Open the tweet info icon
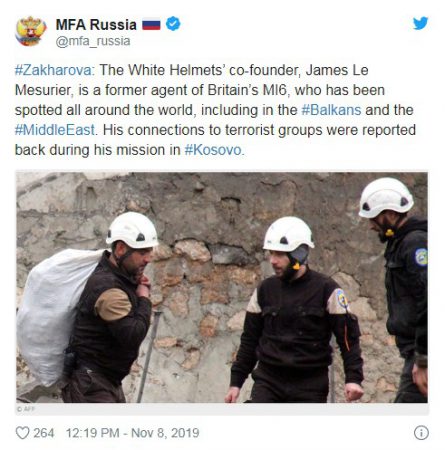 click(x=421, y=433)
